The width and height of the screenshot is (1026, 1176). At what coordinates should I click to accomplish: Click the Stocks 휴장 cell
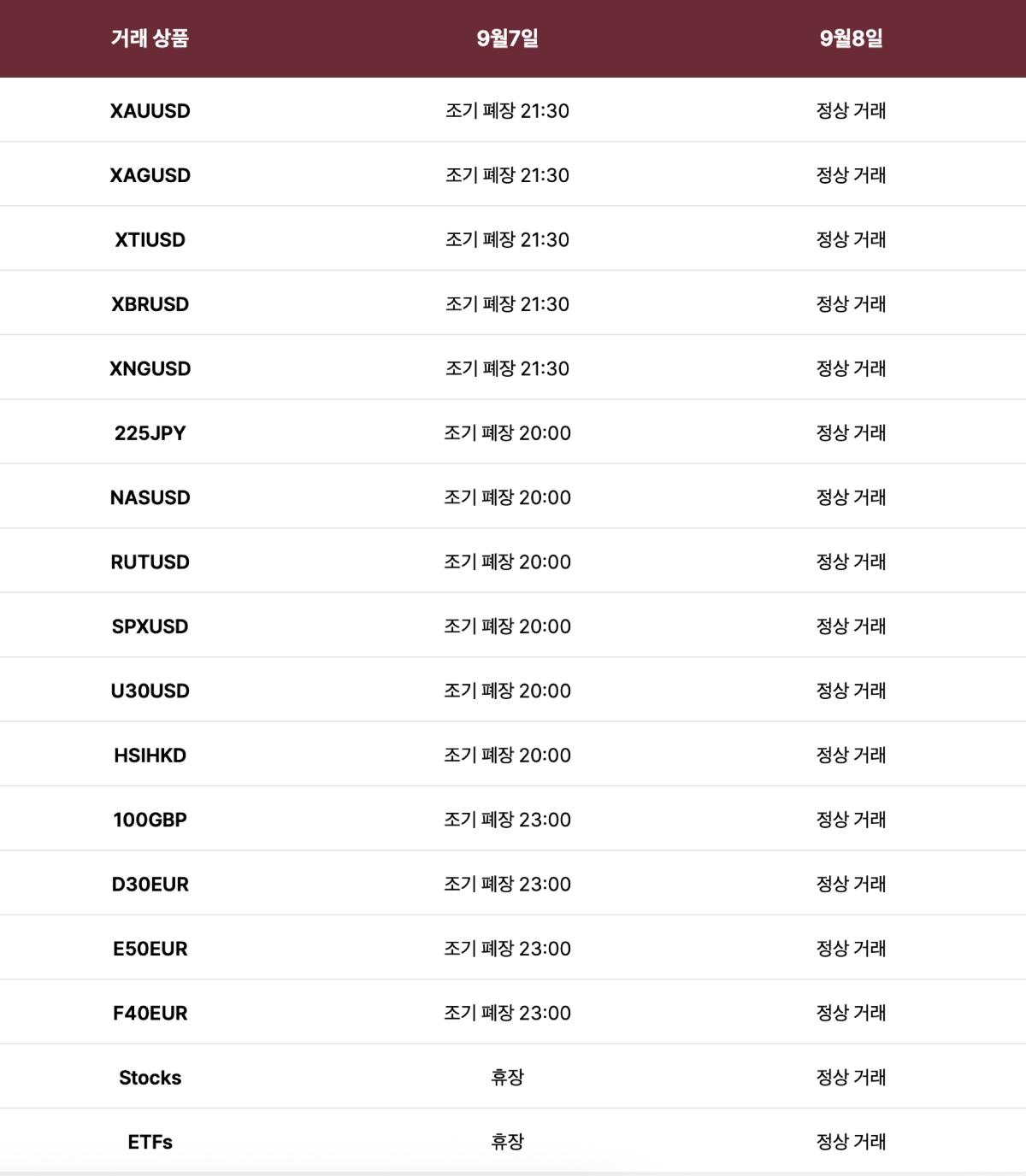507,1078
